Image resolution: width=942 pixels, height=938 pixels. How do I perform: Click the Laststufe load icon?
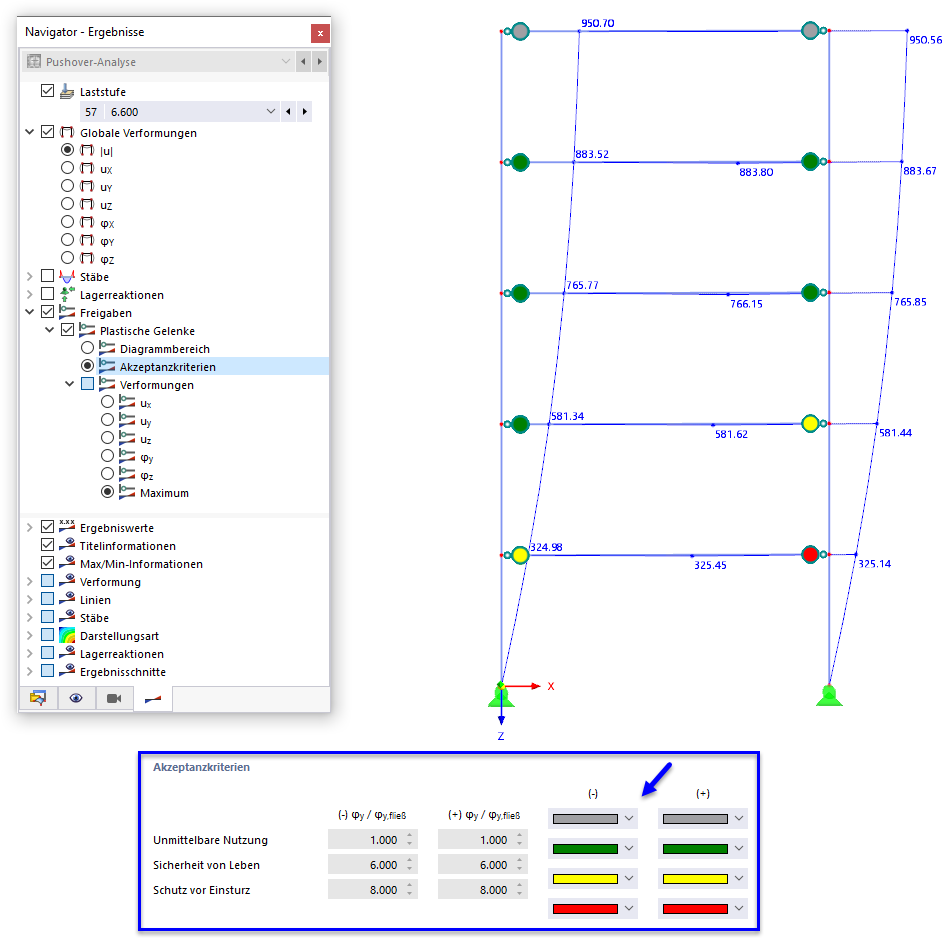(x=67, y=91)
